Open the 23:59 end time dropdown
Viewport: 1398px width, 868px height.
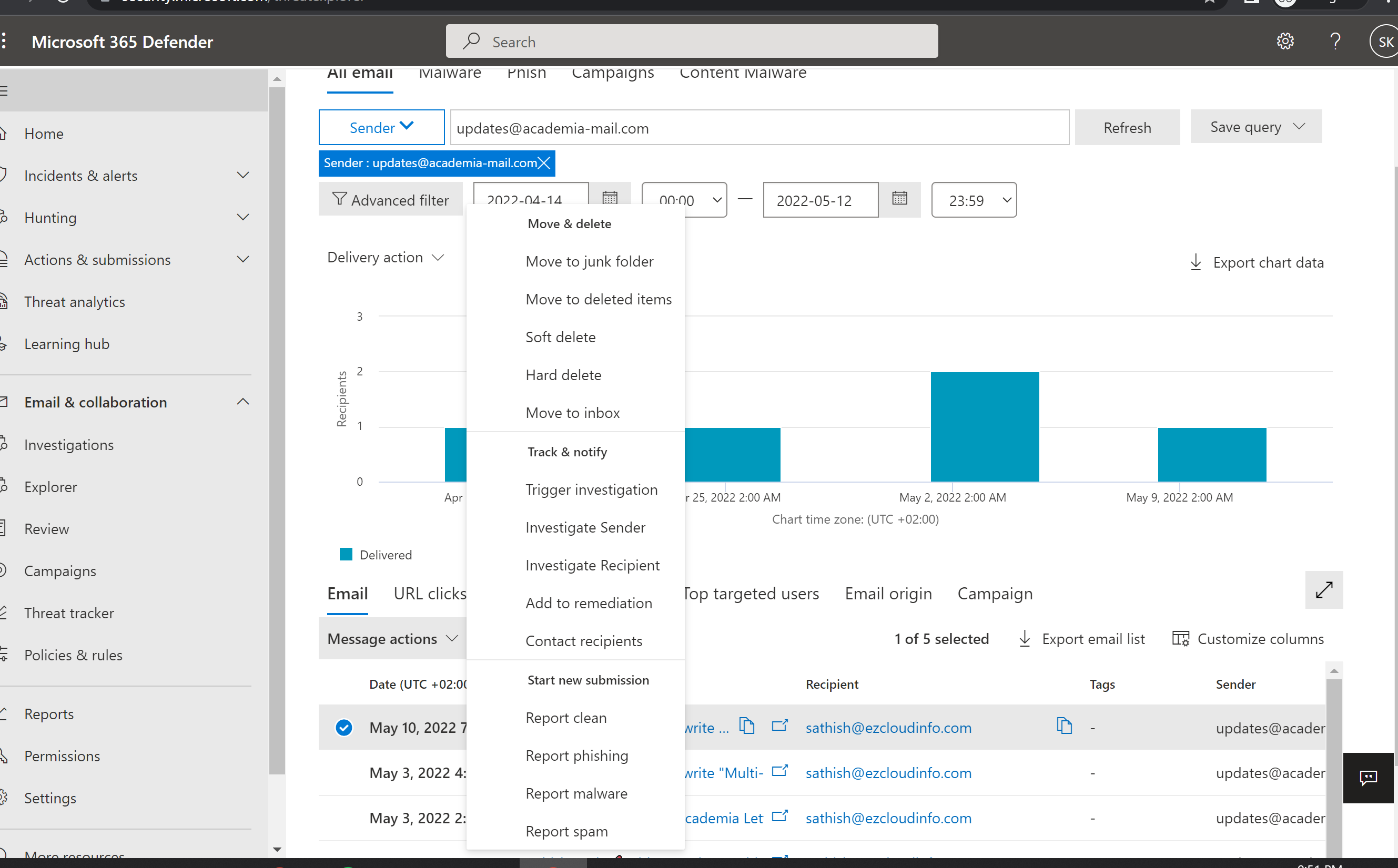(x=974, y=200)
